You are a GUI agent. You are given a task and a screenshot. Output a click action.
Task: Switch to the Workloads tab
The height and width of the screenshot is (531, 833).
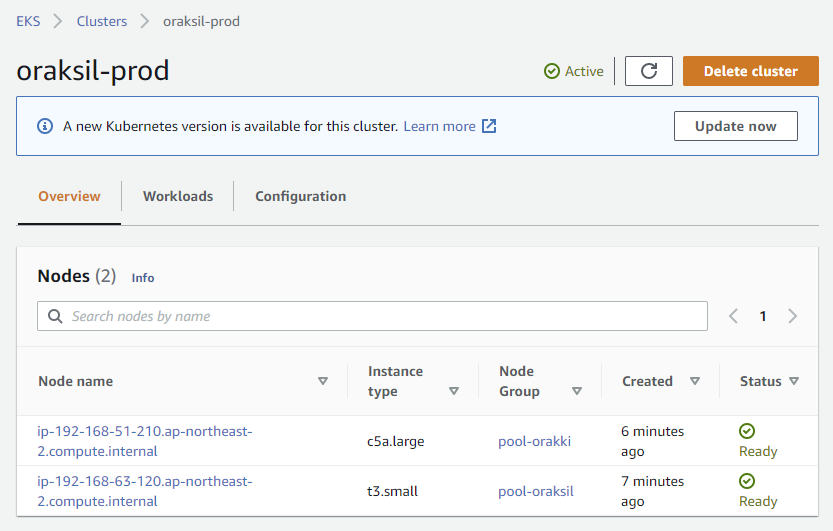point(178,196)
